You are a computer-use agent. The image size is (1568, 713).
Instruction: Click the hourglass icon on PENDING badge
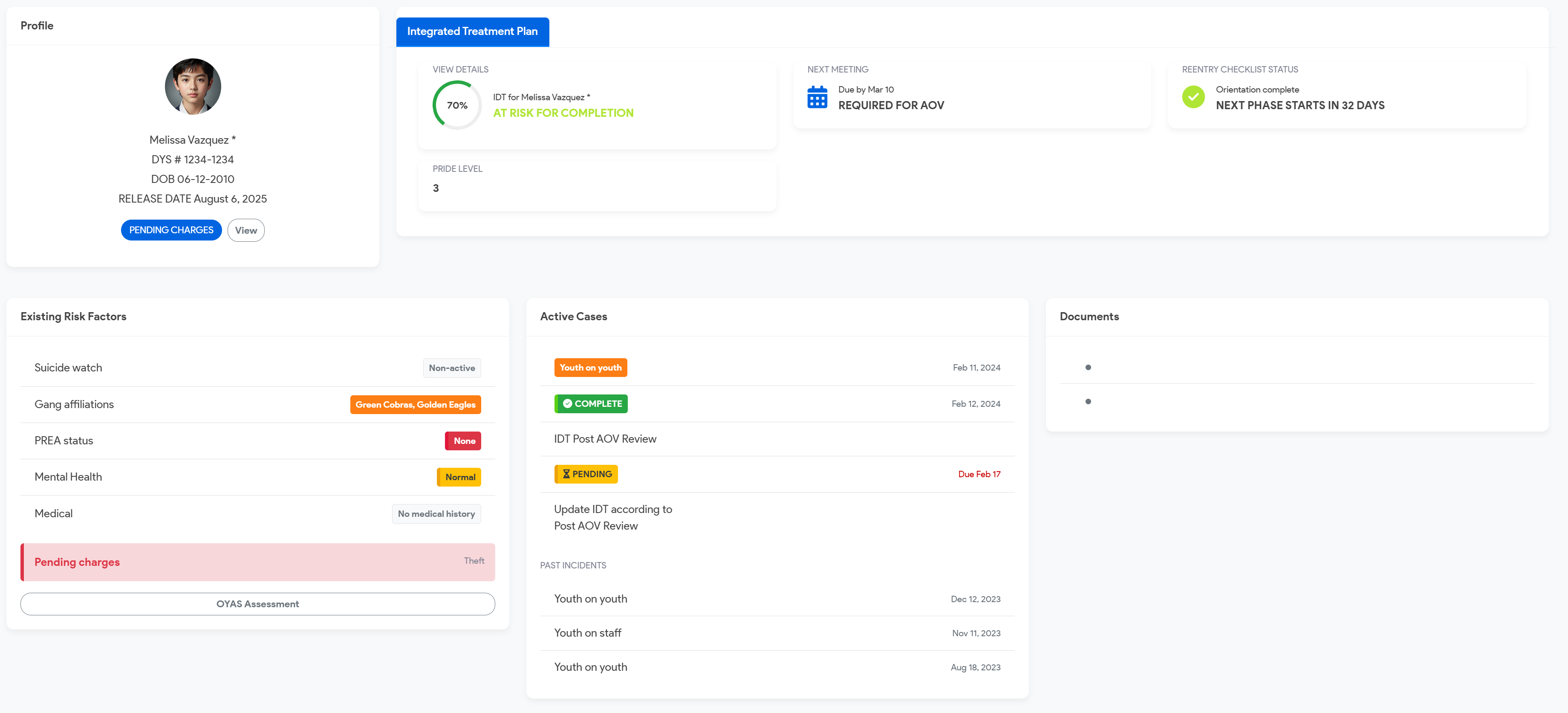pyautogui.click(x=566, y=474)
